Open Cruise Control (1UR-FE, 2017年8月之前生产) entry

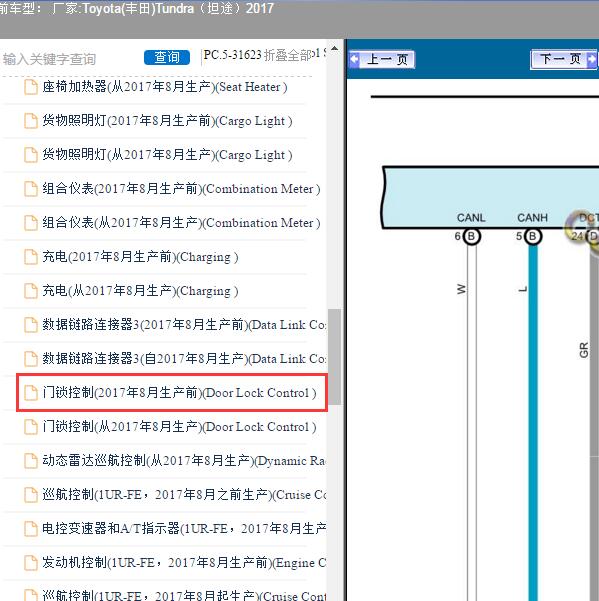[184, 494]
